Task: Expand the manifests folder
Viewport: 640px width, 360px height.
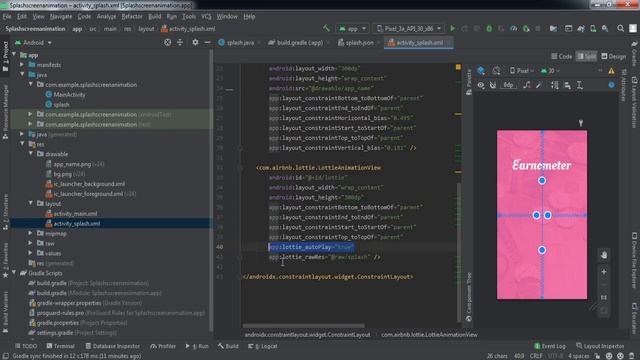Action: click(22, 64)
